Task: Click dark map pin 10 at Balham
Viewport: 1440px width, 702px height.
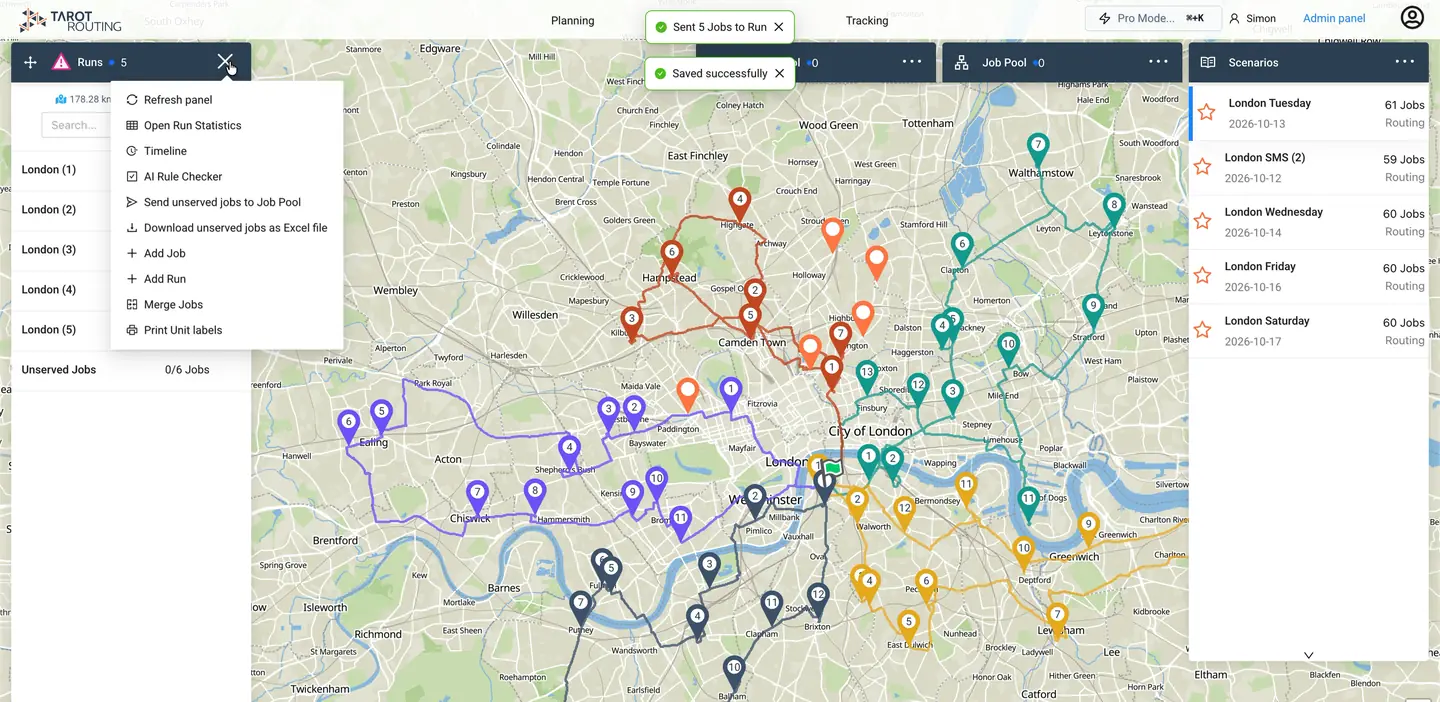Action: click(x=733, y=673)
